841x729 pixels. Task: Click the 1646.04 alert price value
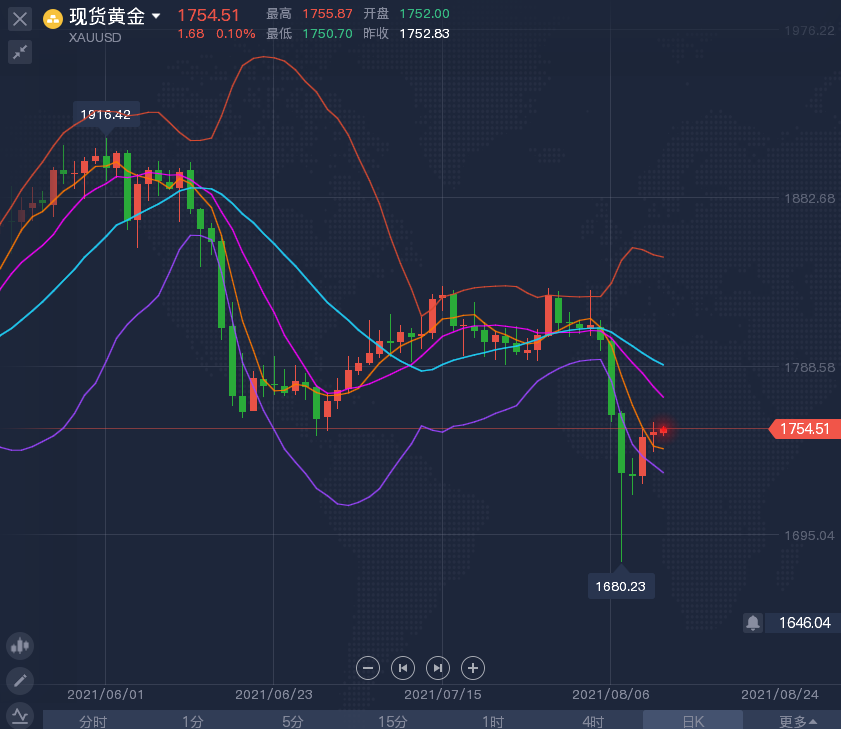point(804,623)
